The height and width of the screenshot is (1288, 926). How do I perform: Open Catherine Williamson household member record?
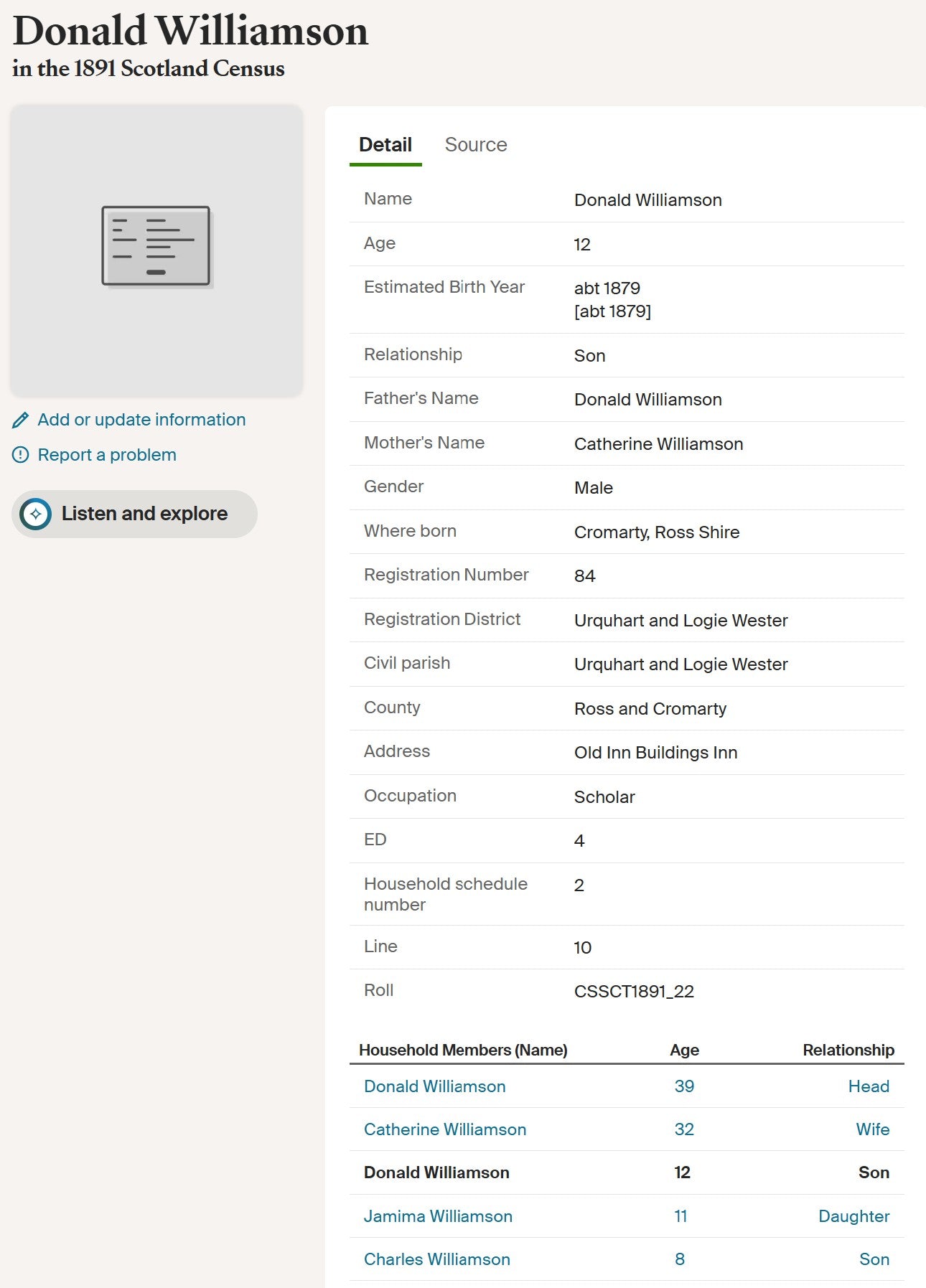(445, 1129)
